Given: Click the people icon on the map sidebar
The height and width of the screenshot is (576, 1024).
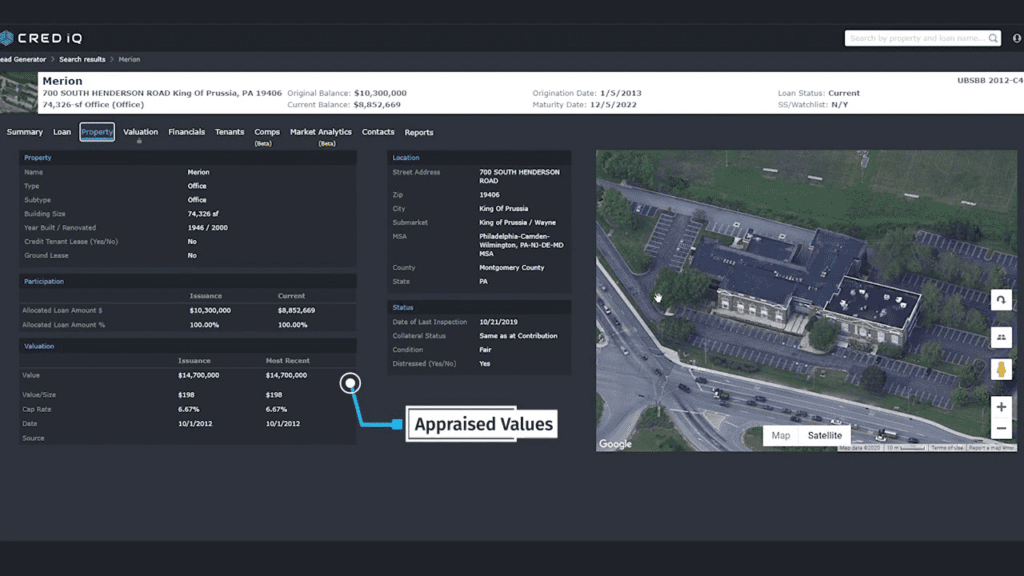Looking at the screenshot, I should tap(1002, 338).
